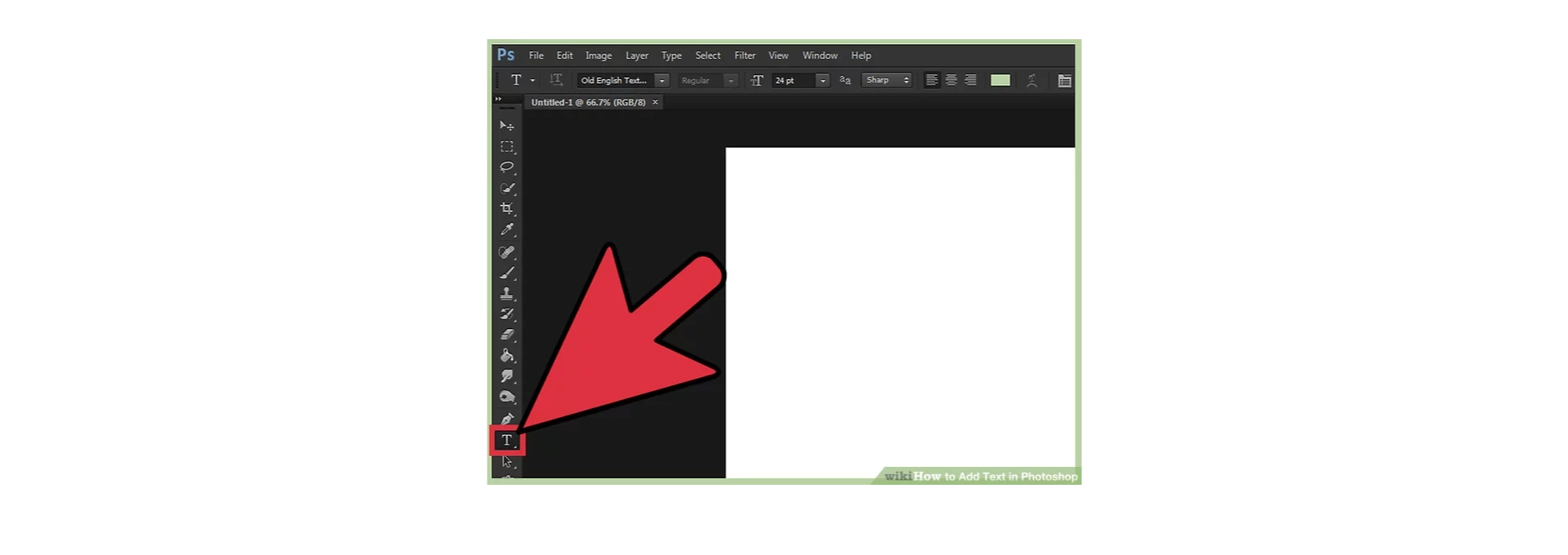This screenshot has width=1568, height=555.
Task: Select the Paint Bucket tool
Action: [507, 356]
